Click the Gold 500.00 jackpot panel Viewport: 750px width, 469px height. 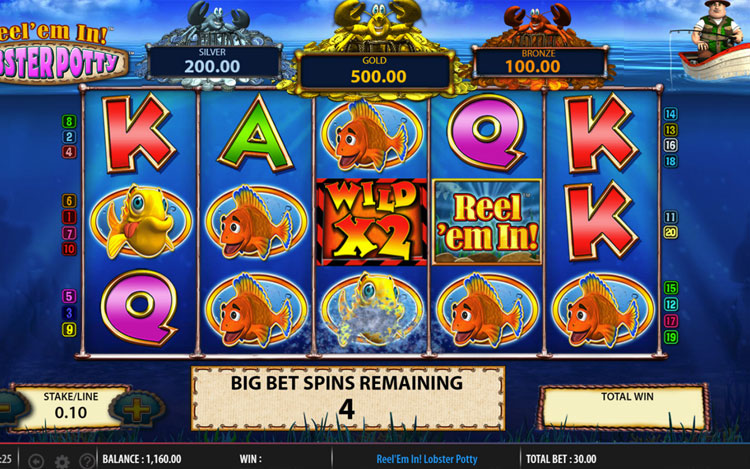375,70
